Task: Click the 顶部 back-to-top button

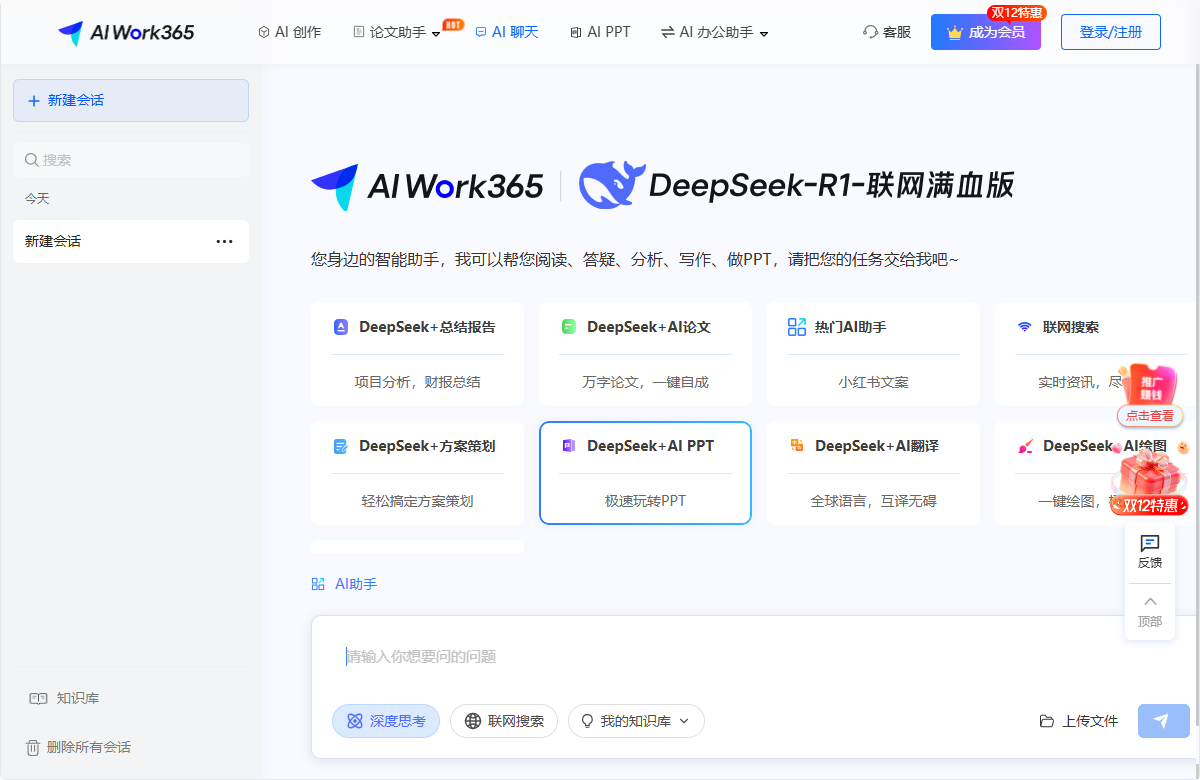Action: [x=1150, y=611]
